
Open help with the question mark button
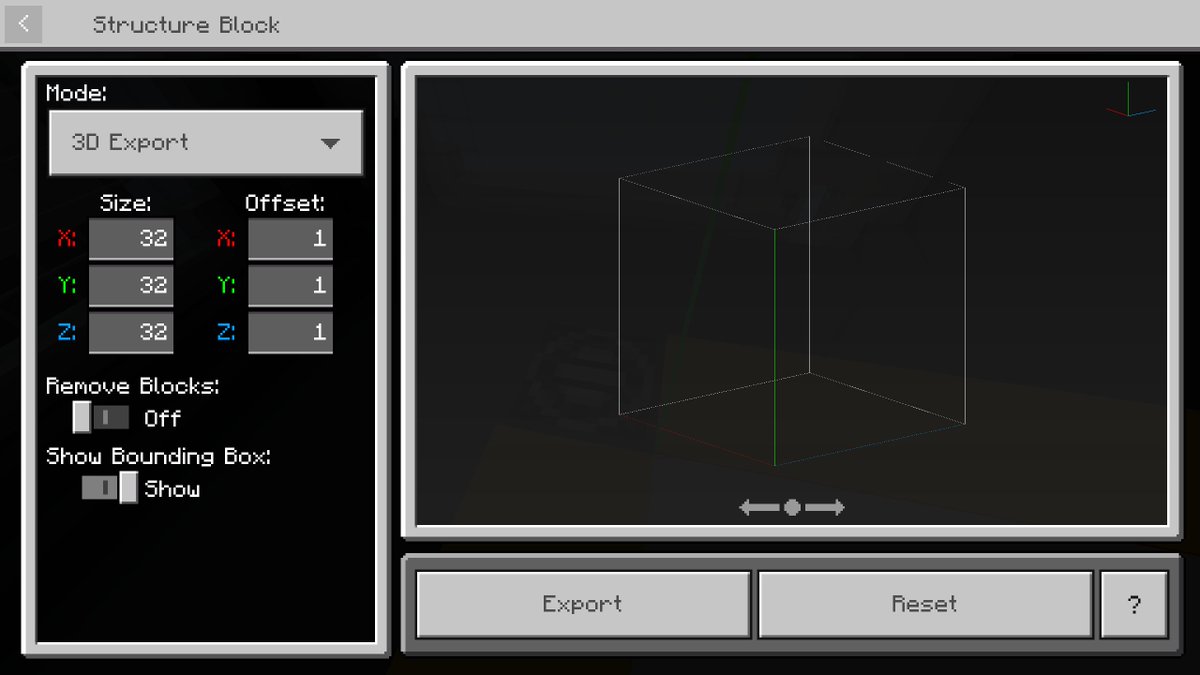point(1134,604)
